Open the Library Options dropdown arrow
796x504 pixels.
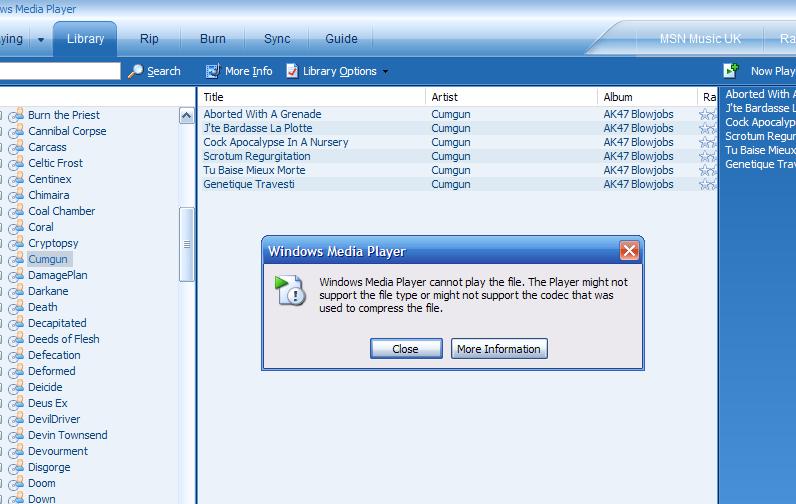(385, 72)
